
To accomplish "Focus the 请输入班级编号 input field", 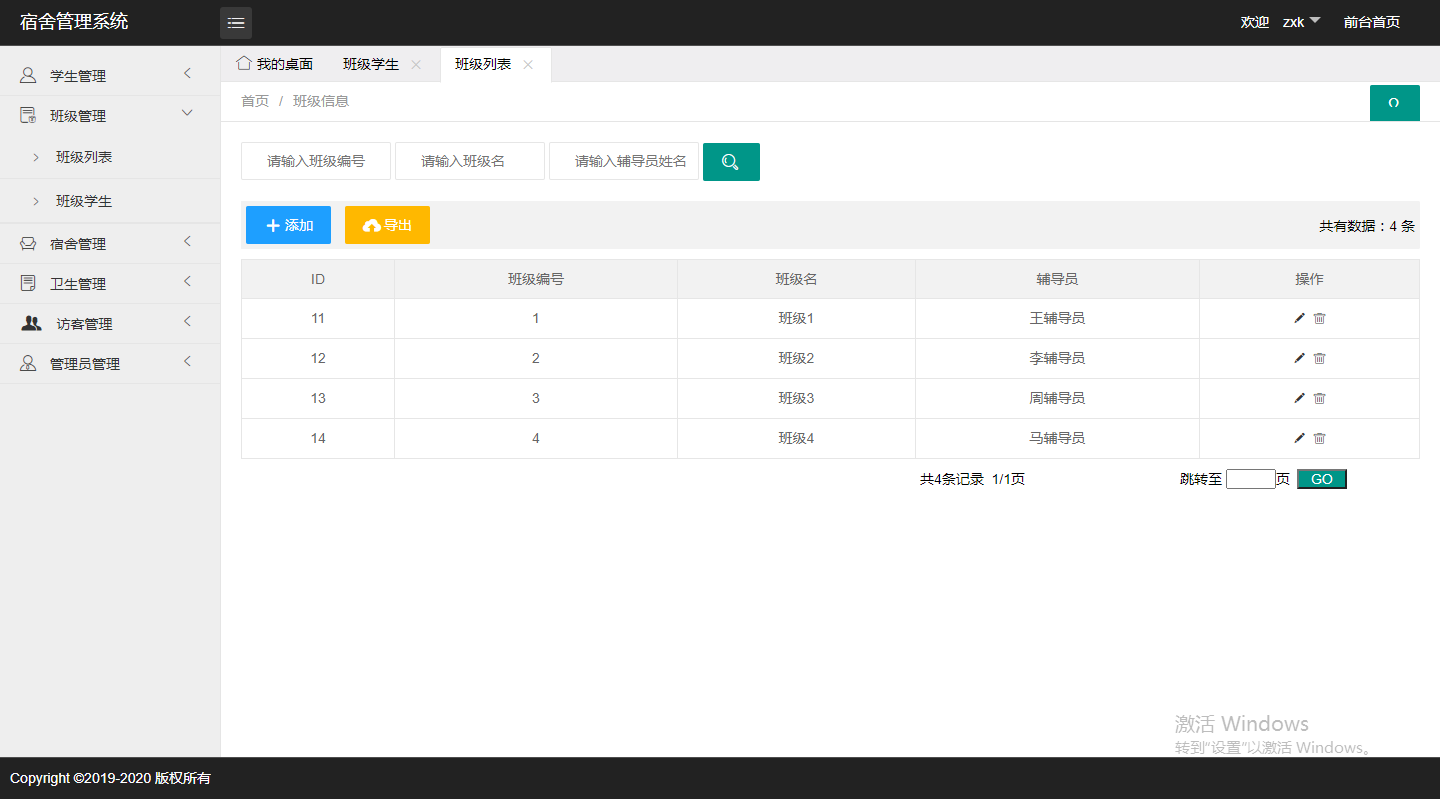I will tap(316, 161).
